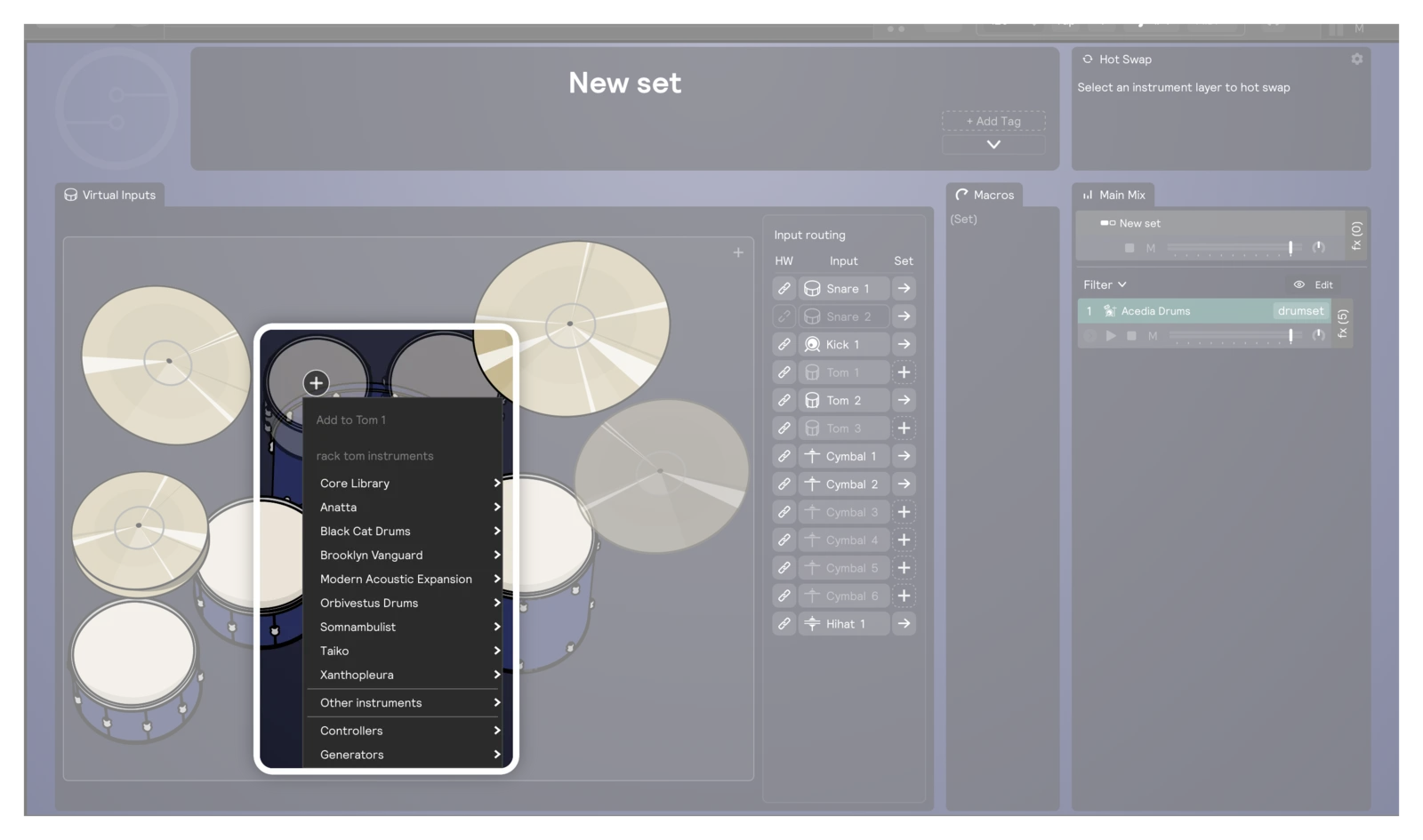1423x840 pixels.
Task: Open fx (5) on Acedia Drums
Action: click(x=1343, y=324)
